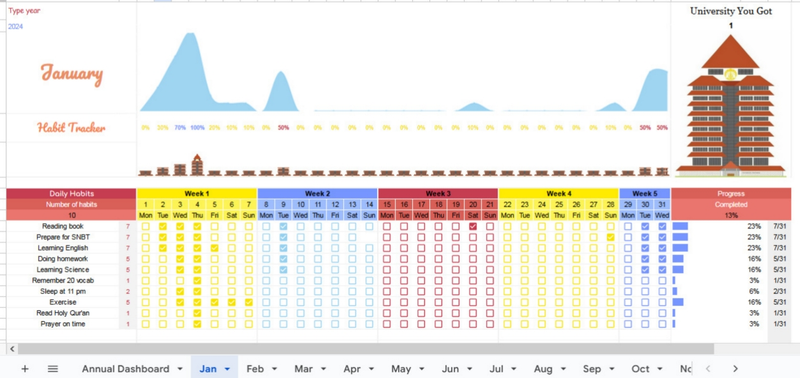The height and width of the screenshot is (378, 800).
Task: Select the Week 4 header cell
Action: tap(559, 193)
